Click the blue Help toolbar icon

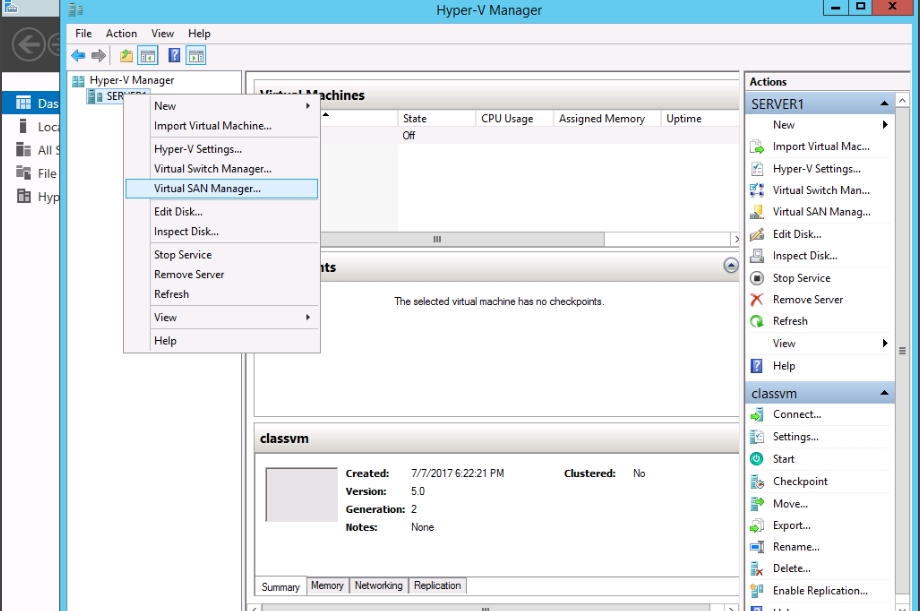pos(174,56)
